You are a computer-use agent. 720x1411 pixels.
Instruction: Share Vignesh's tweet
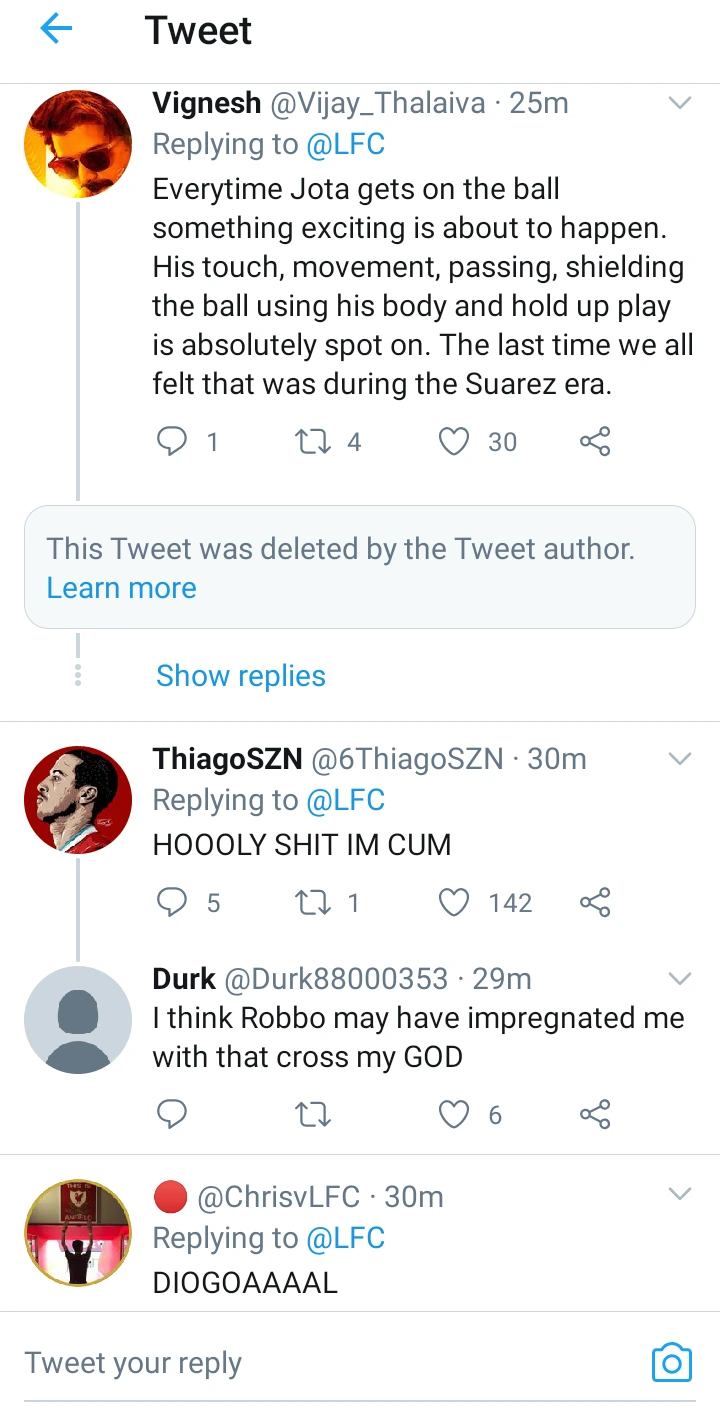click(x=595, y=441)
